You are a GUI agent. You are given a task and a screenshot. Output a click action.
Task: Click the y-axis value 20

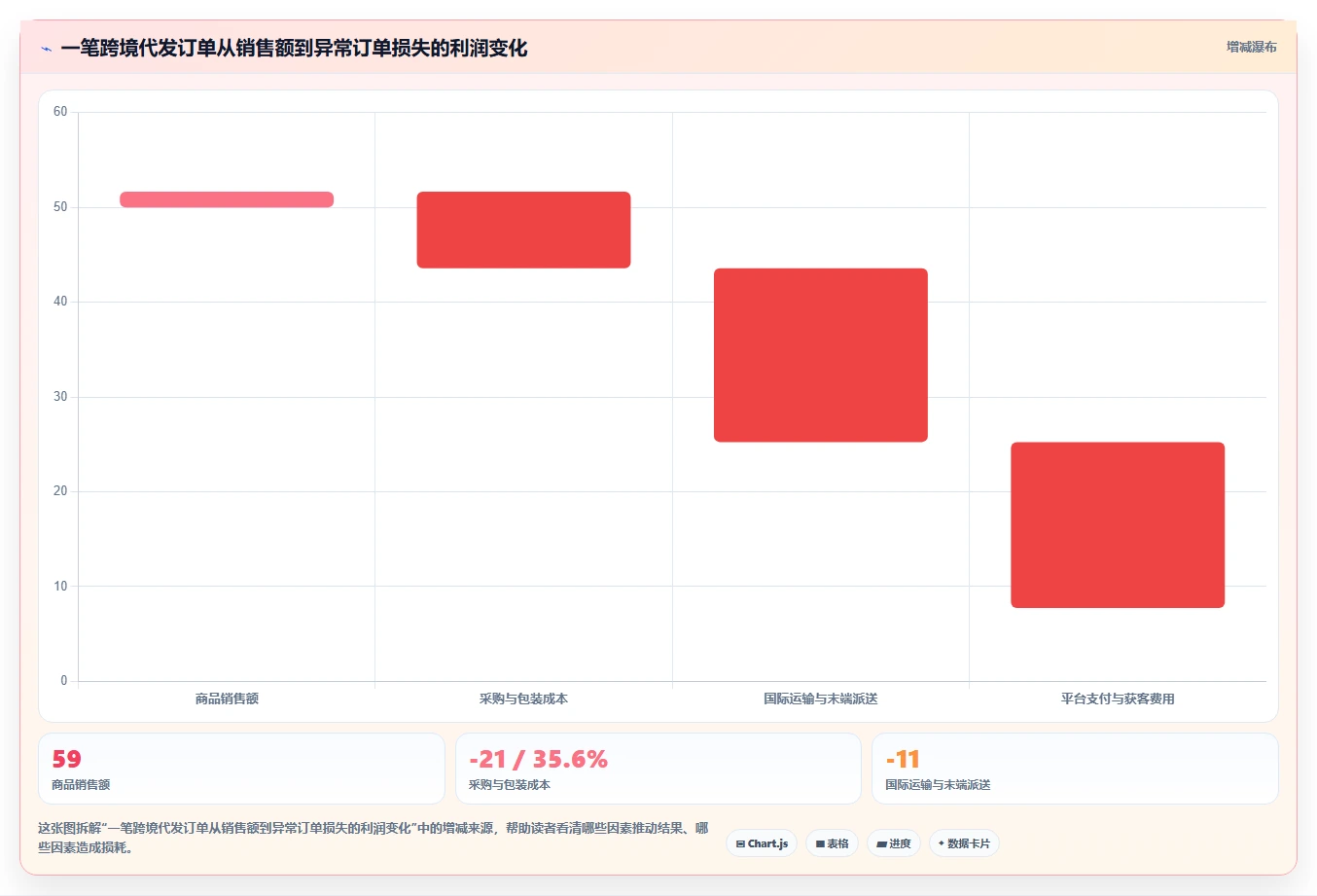tap(60, 491)
